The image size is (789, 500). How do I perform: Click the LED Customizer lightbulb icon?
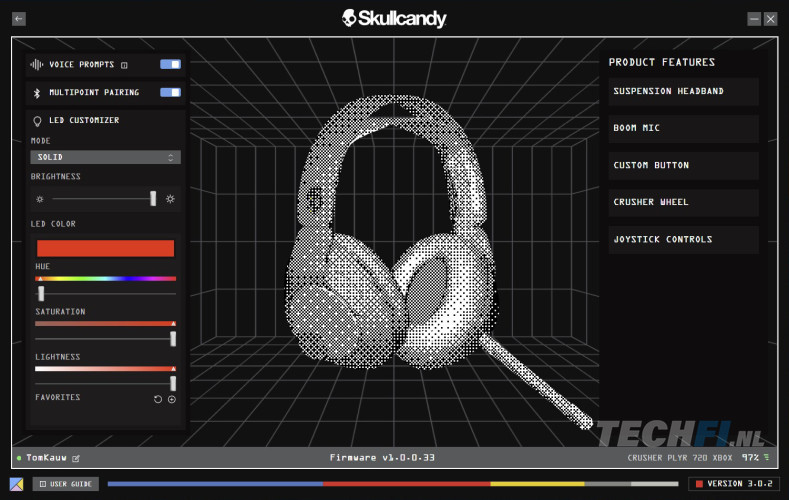tap(37, 120)
